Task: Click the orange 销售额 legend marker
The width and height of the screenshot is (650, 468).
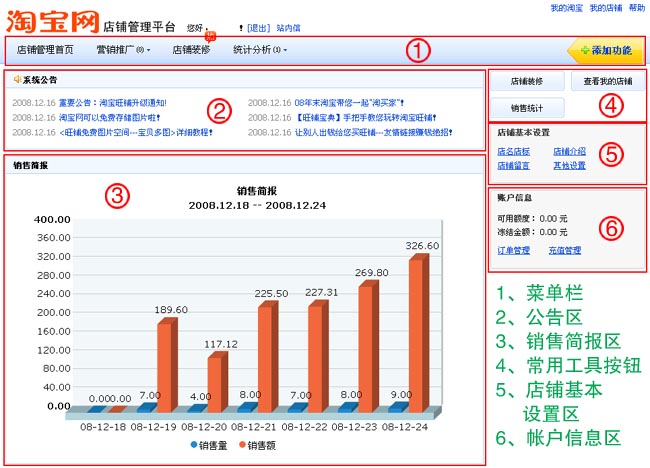Action: click(243, 445)
